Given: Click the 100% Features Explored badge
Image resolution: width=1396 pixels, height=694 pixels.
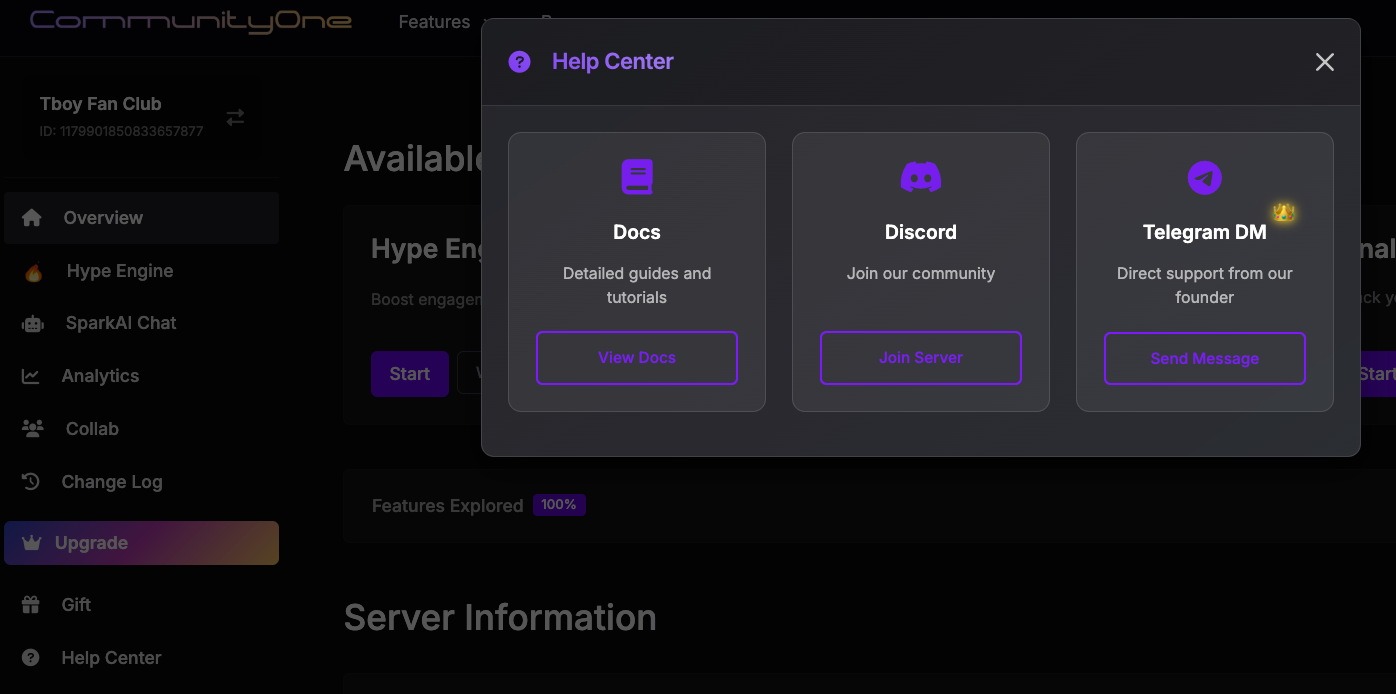Looking at the screenshot, I should pyautogui.click(x=559, y=505).
